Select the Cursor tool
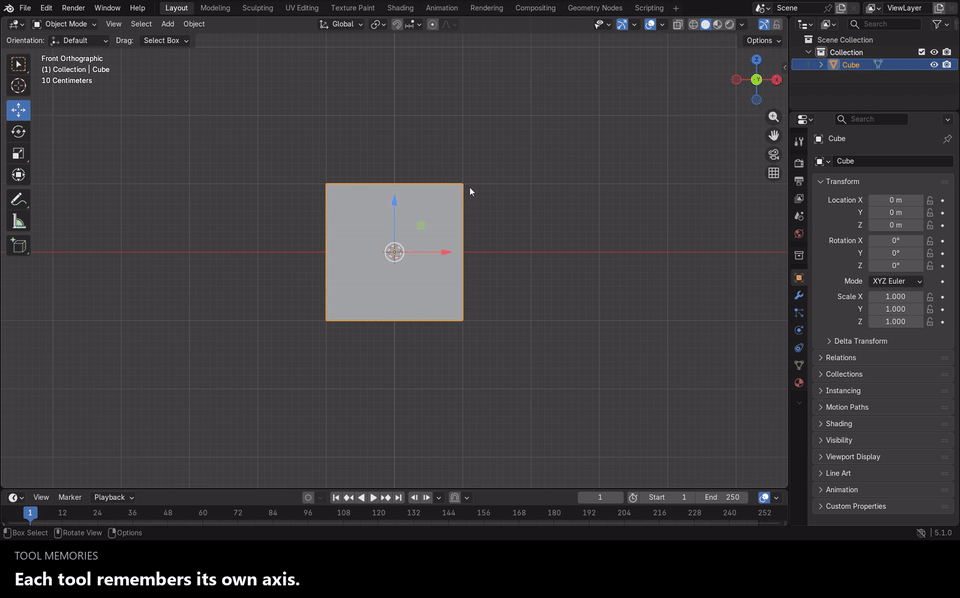The image size is (960, 598). (x=18, y=86)
